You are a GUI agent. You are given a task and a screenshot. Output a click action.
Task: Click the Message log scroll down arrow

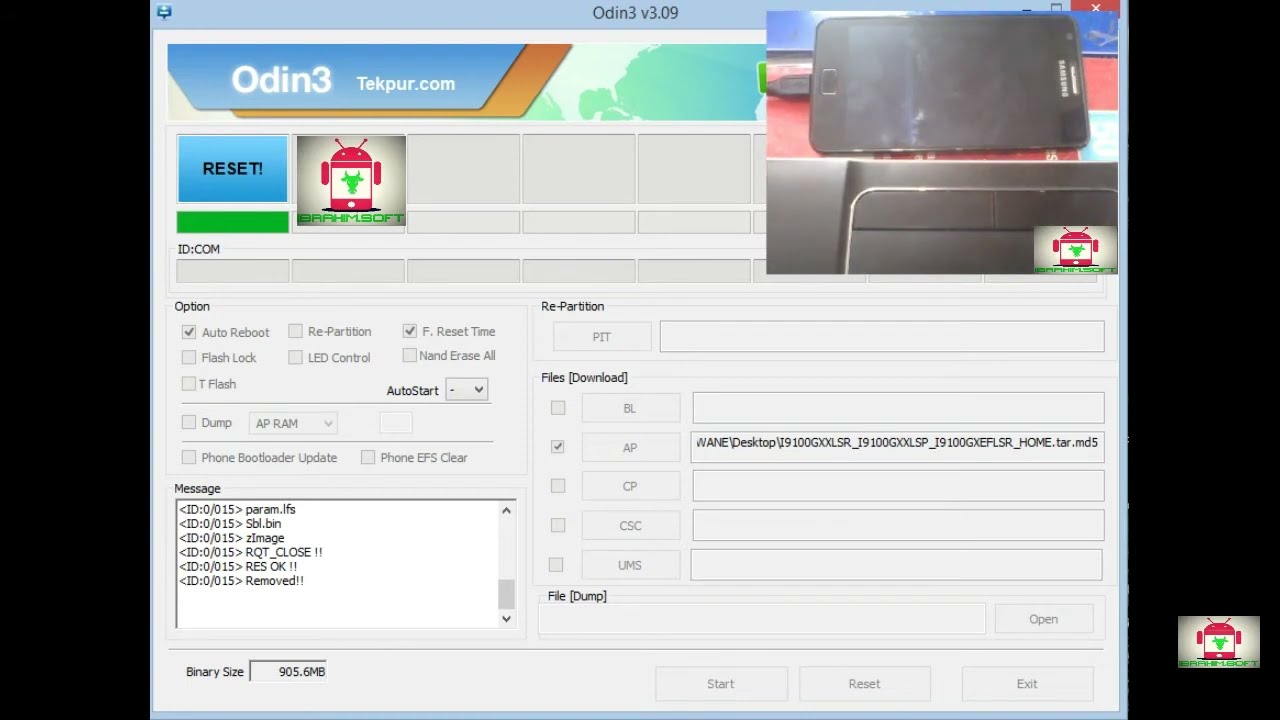click(506, 619)
